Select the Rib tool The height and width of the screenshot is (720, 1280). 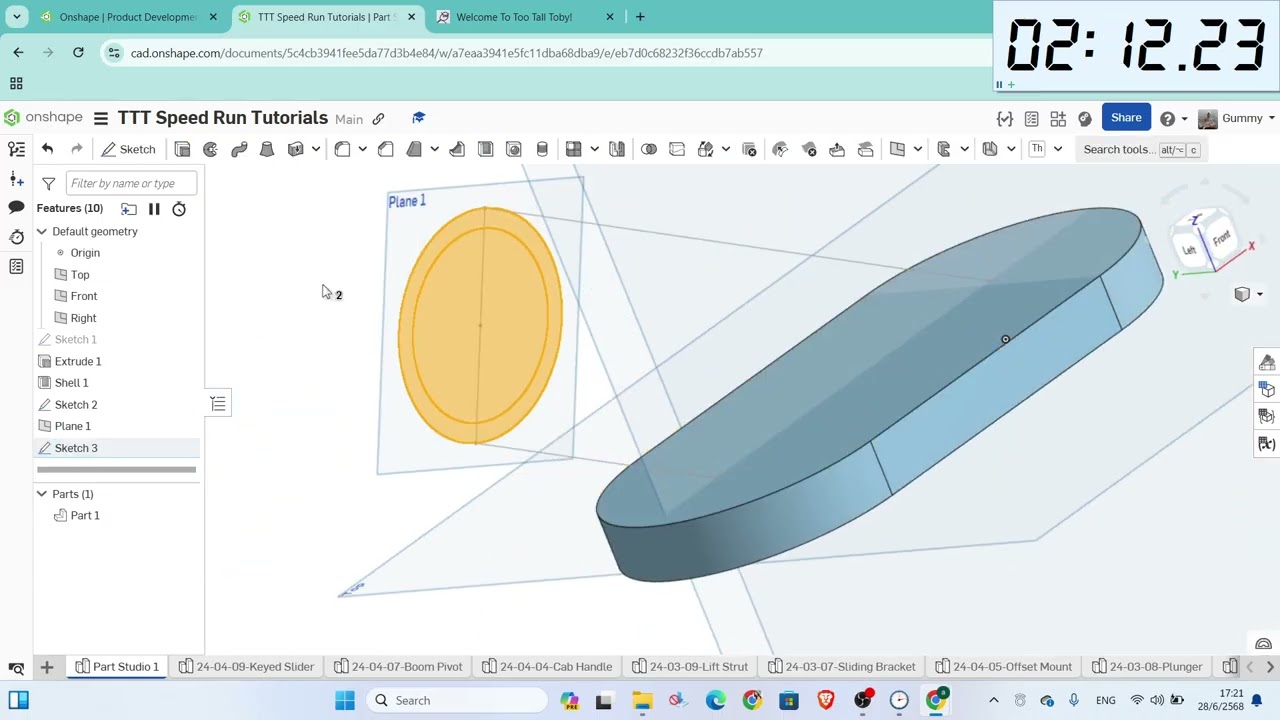(x=457, y=149)
